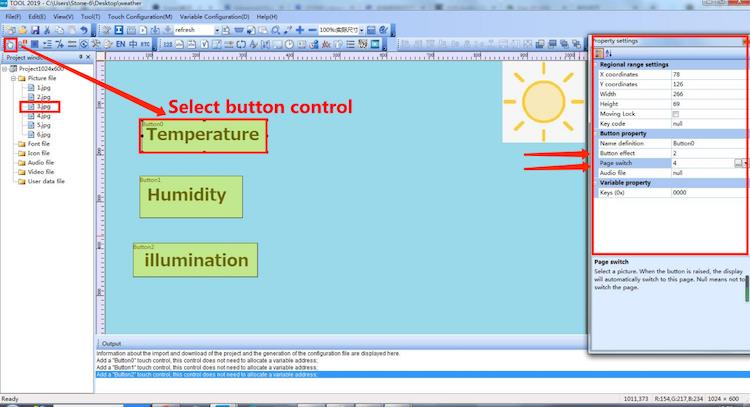Click the Humidity button on canvas
Screen dimensions: 750x407
[191, 196]
